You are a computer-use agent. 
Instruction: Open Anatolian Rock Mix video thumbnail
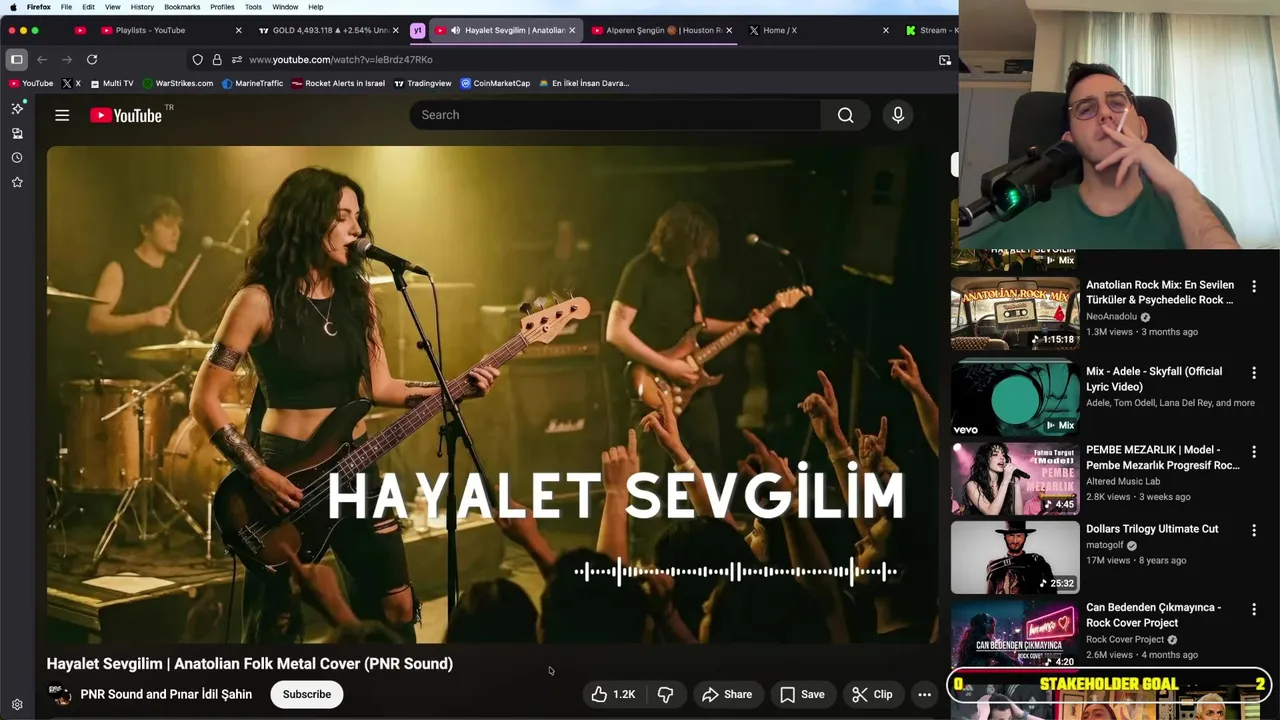(1015, 314)
